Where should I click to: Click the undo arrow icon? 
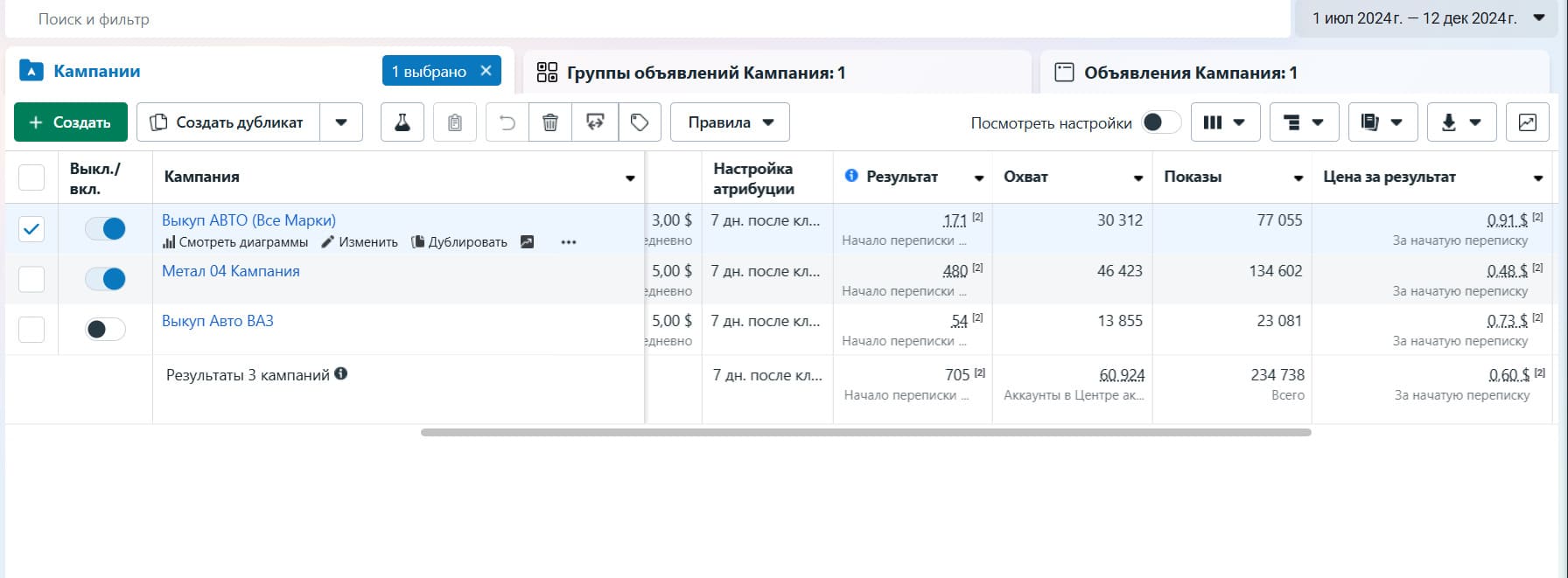click(507, 122)
